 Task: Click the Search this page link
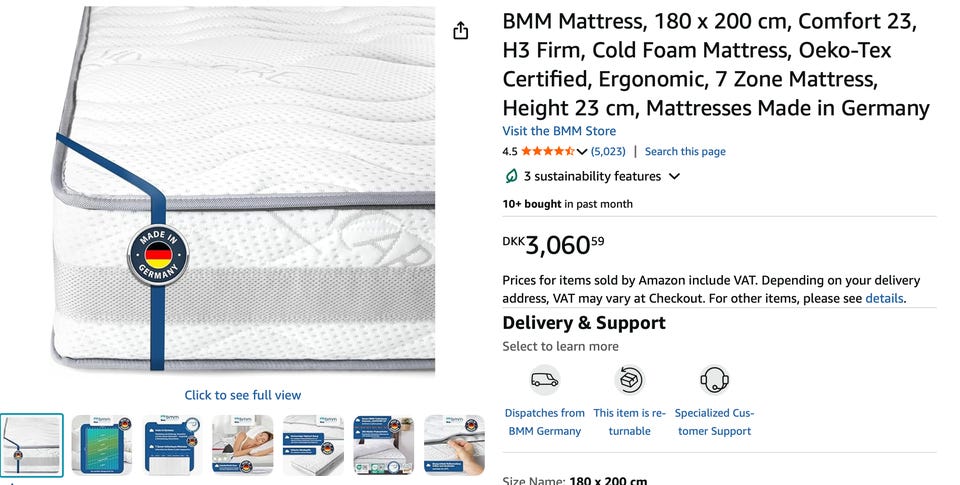pos(685,152)
